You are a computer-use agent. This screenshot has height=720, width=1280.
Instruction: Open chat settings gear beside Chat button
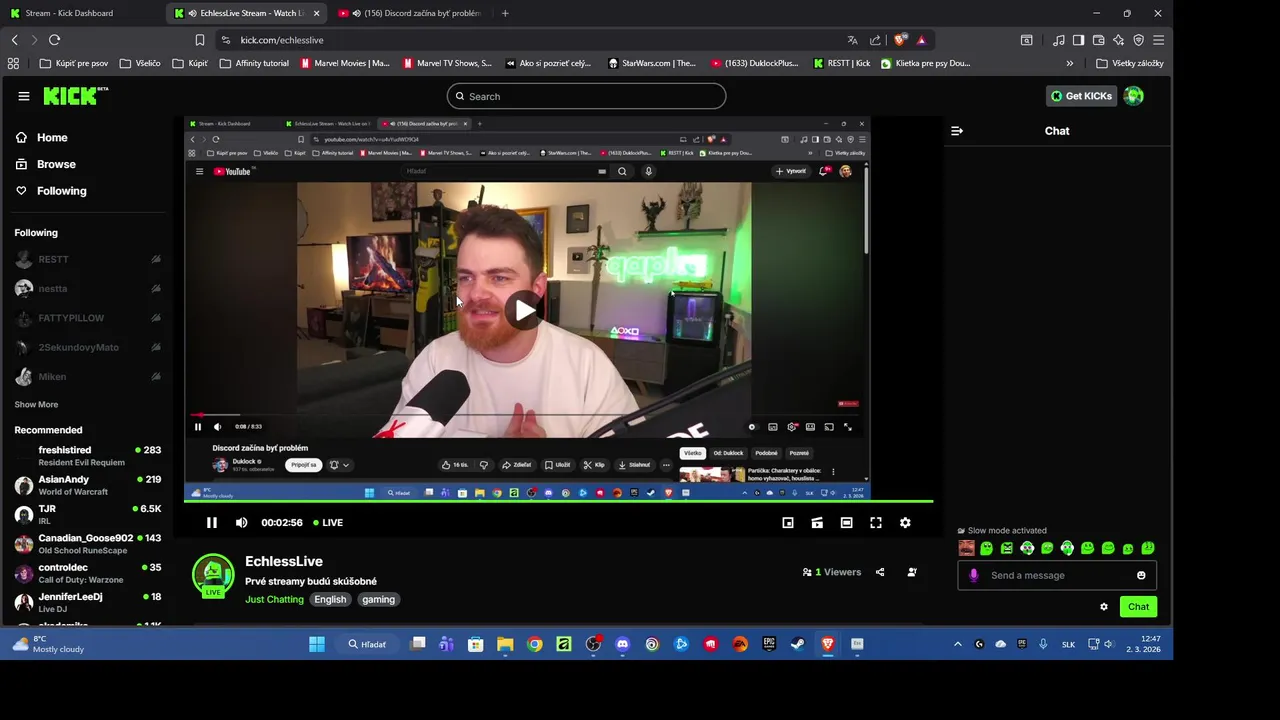coord(1104,606)
